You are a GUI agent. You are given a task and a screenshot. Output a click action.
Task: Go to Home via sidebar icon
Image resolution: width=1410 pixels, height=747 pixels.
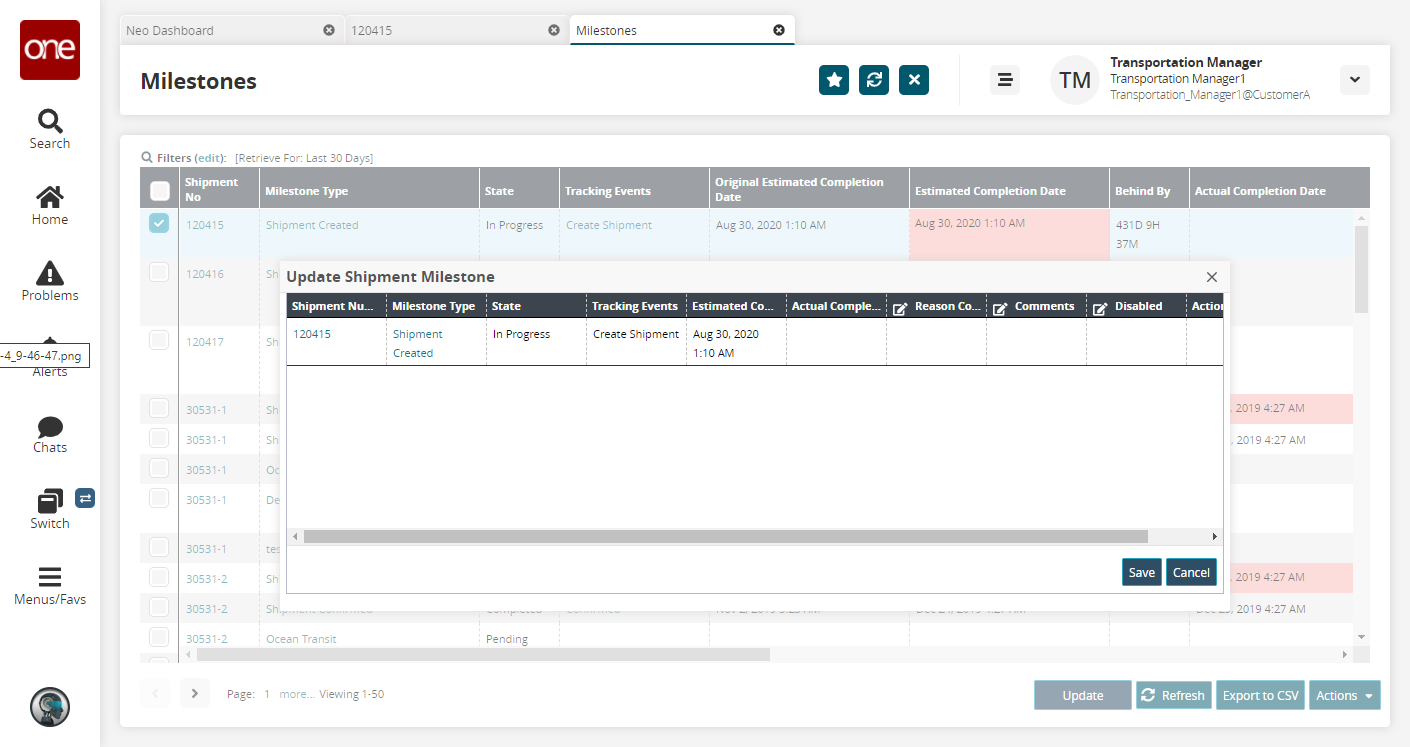coord(49,198)
